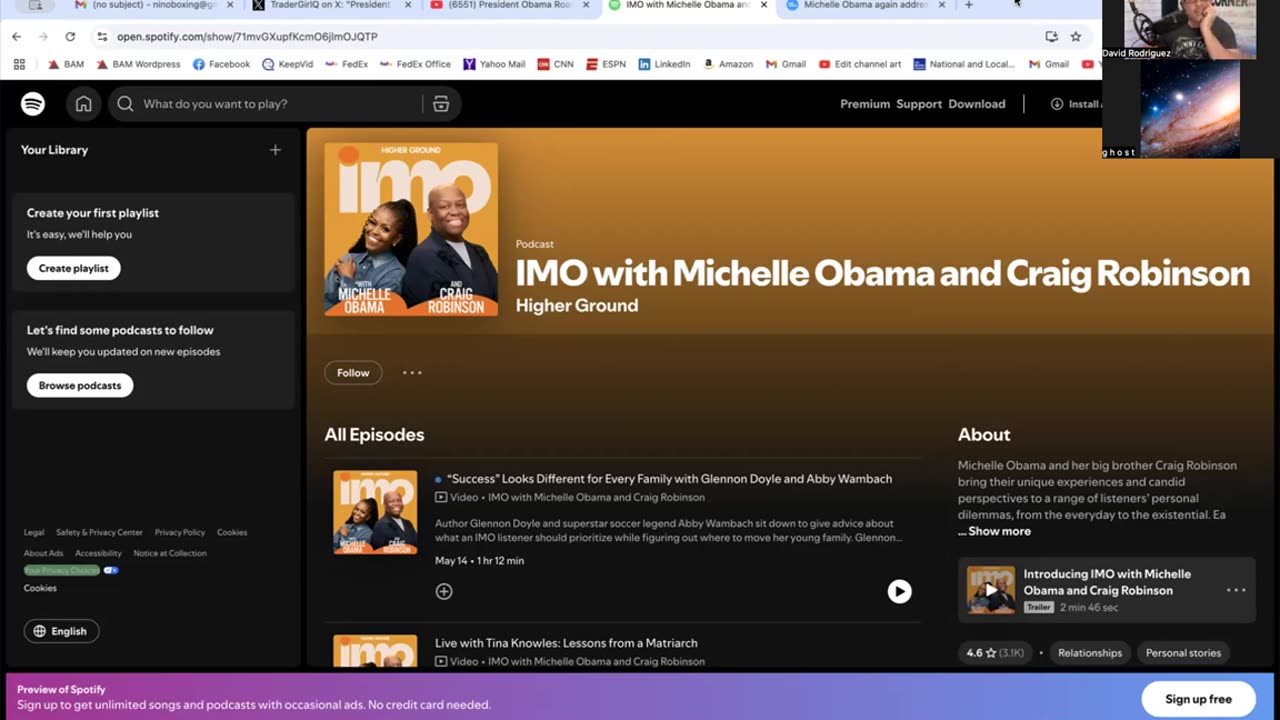Follow the IMO podcast
The width and height of the screenshot is (1280, 720).
click(x=353, y=373)
